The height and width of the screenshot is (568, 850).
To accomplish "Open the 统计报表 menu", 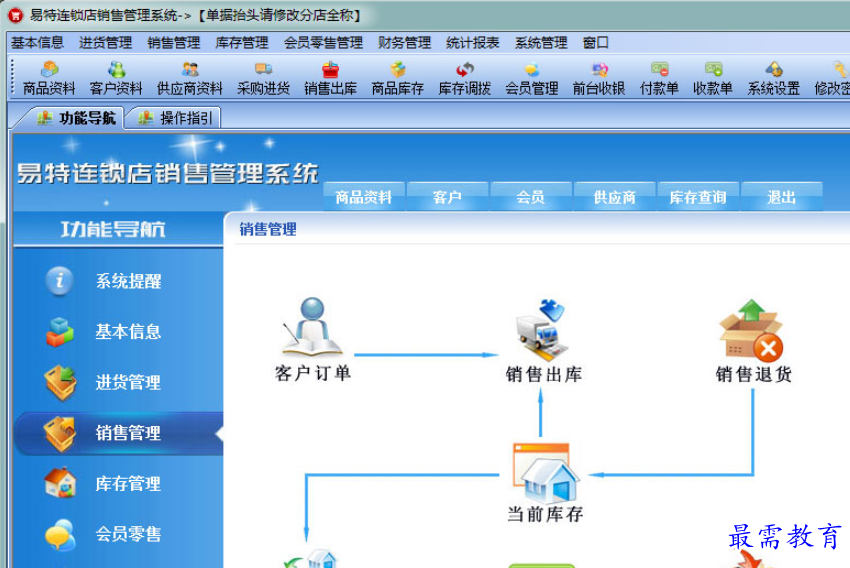I will (473, 42).
